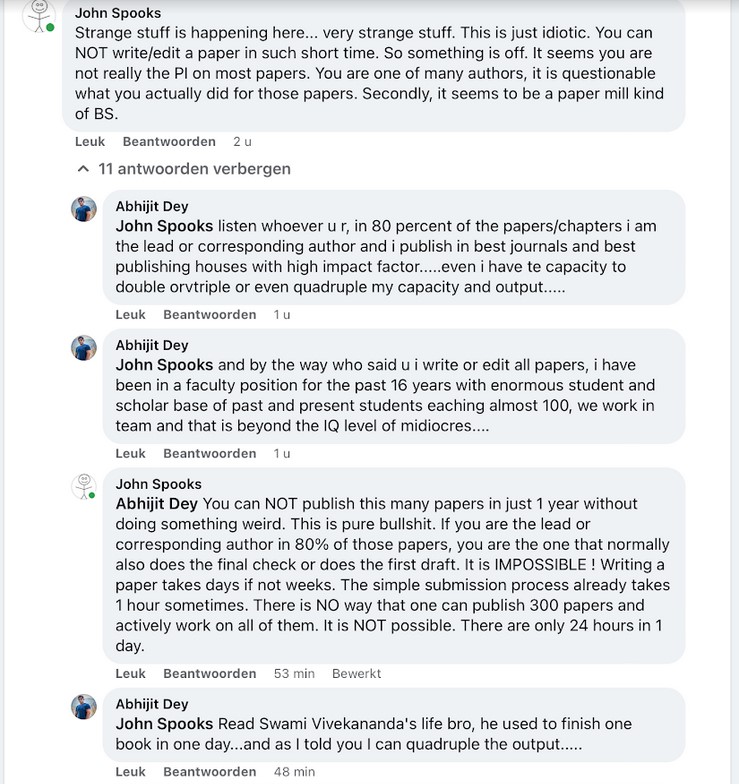This screenshot has height=784, width=739.
Task: Click John Spooks' avatar on his reply
Action: 84,487
